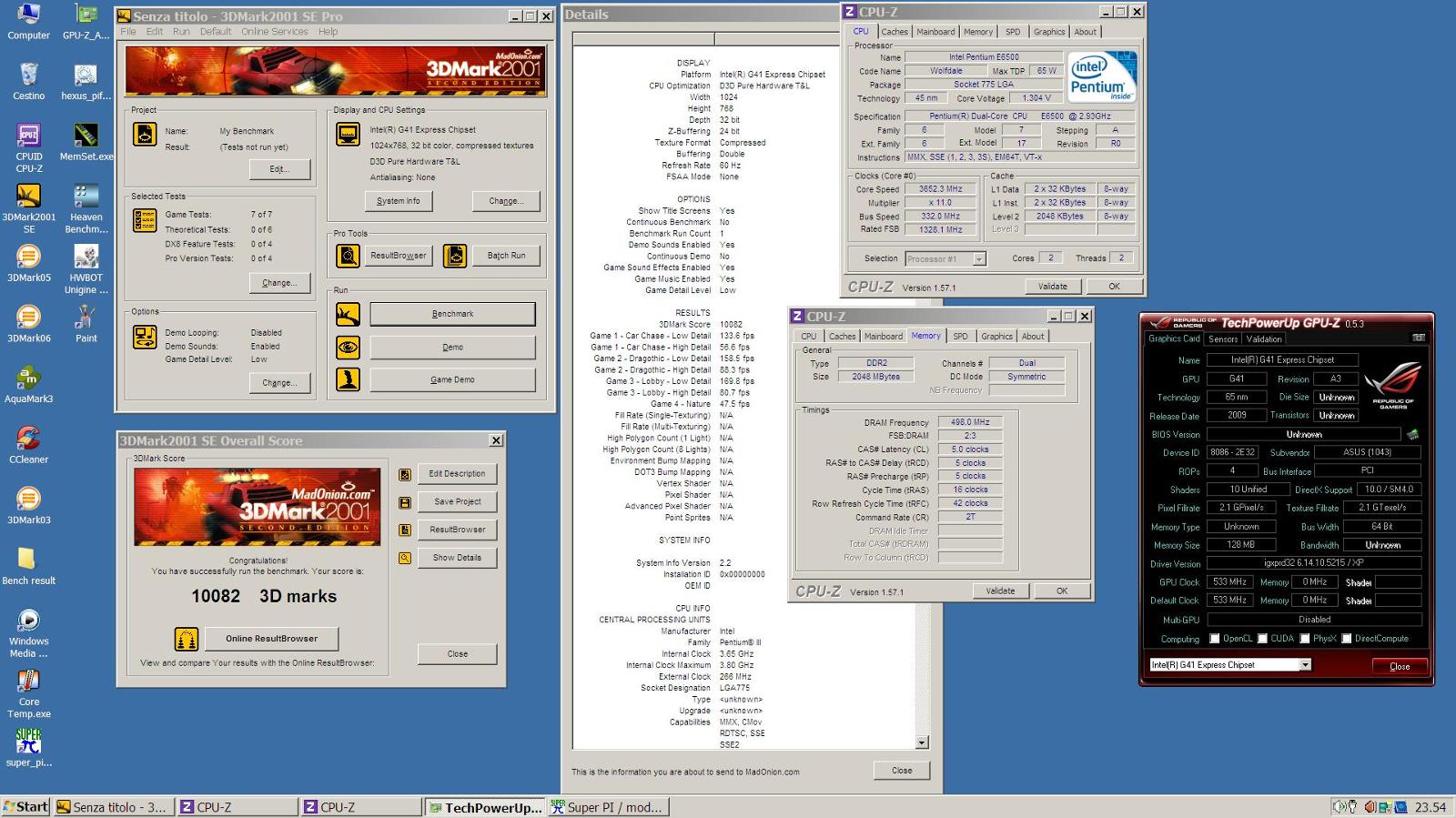1456x818 pixels.
Task: Click the Edit Description button
Action: pos(457,474)
